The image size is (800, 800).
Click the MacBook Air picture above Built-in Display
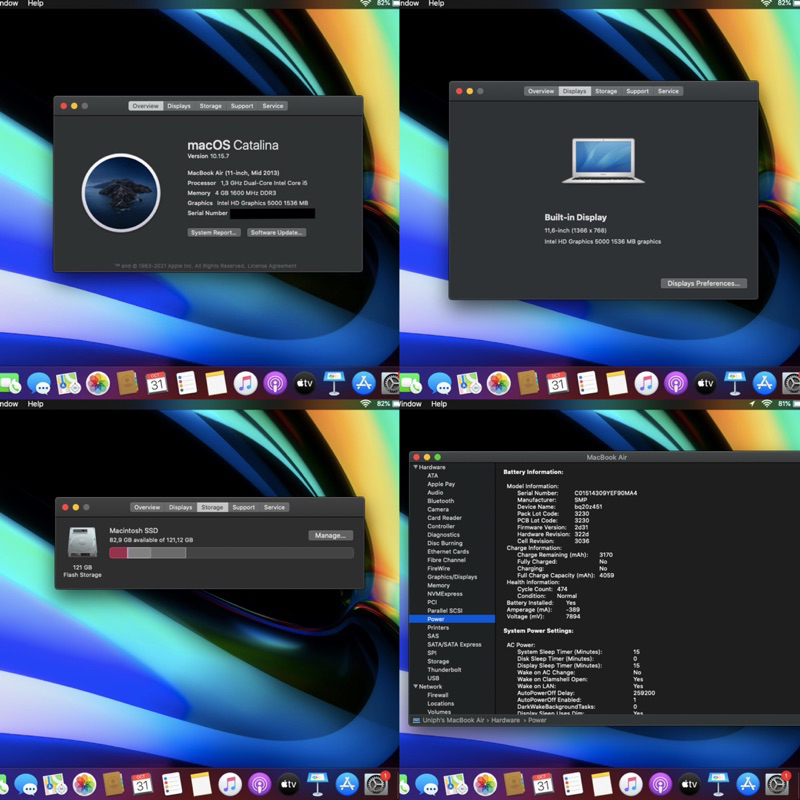tap(598, 160)
